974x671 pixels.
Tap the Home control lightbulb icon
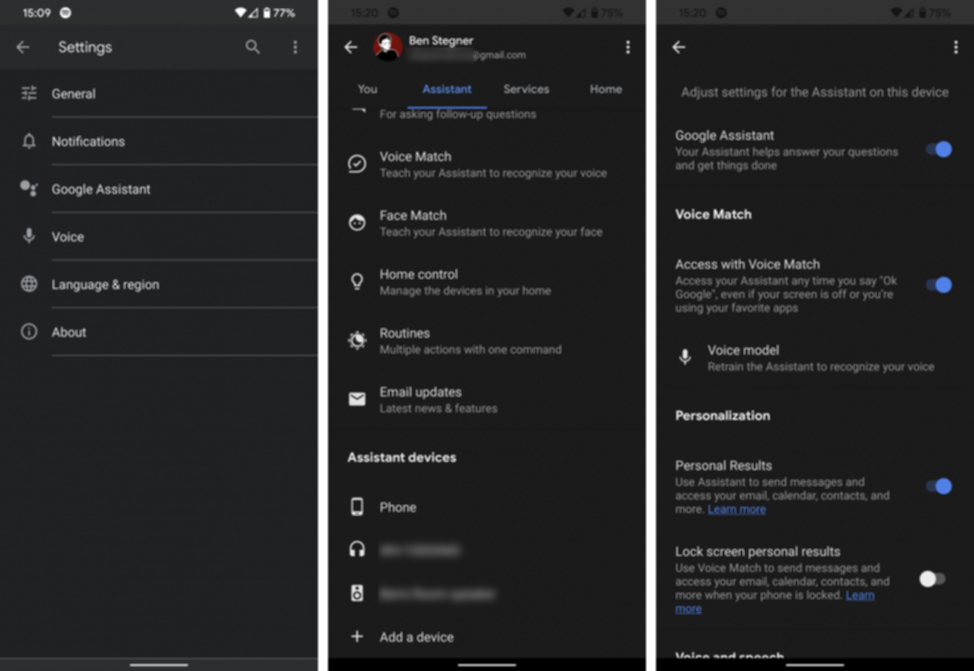357,281
